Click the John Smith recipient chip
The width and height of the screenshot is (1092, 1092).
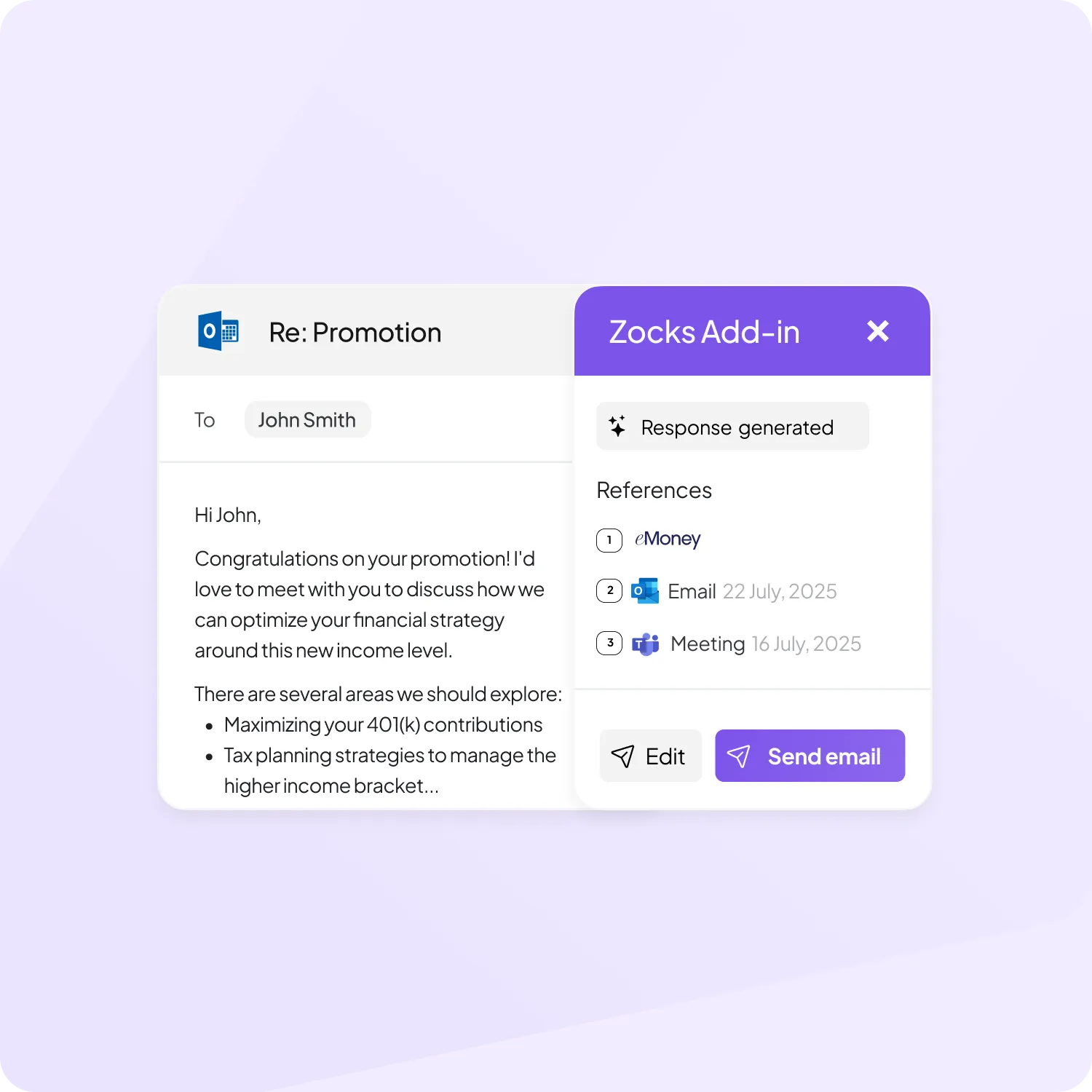(x=307, y=419)
